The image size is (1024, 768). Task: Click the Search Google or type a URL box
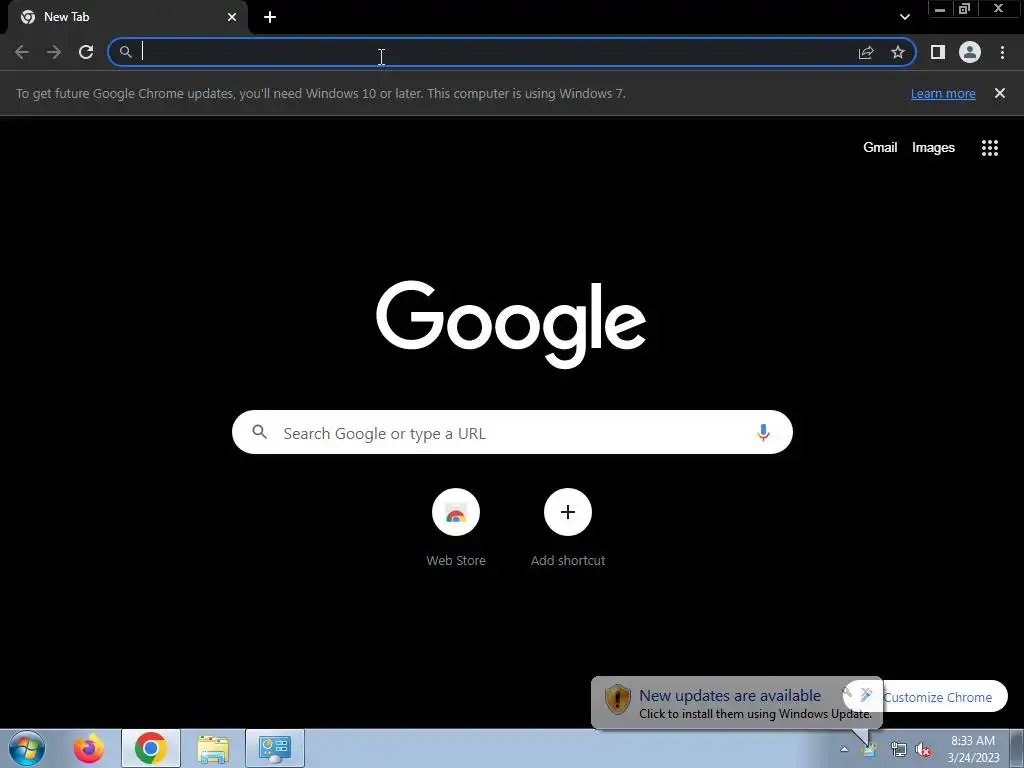tap(512, 432)
